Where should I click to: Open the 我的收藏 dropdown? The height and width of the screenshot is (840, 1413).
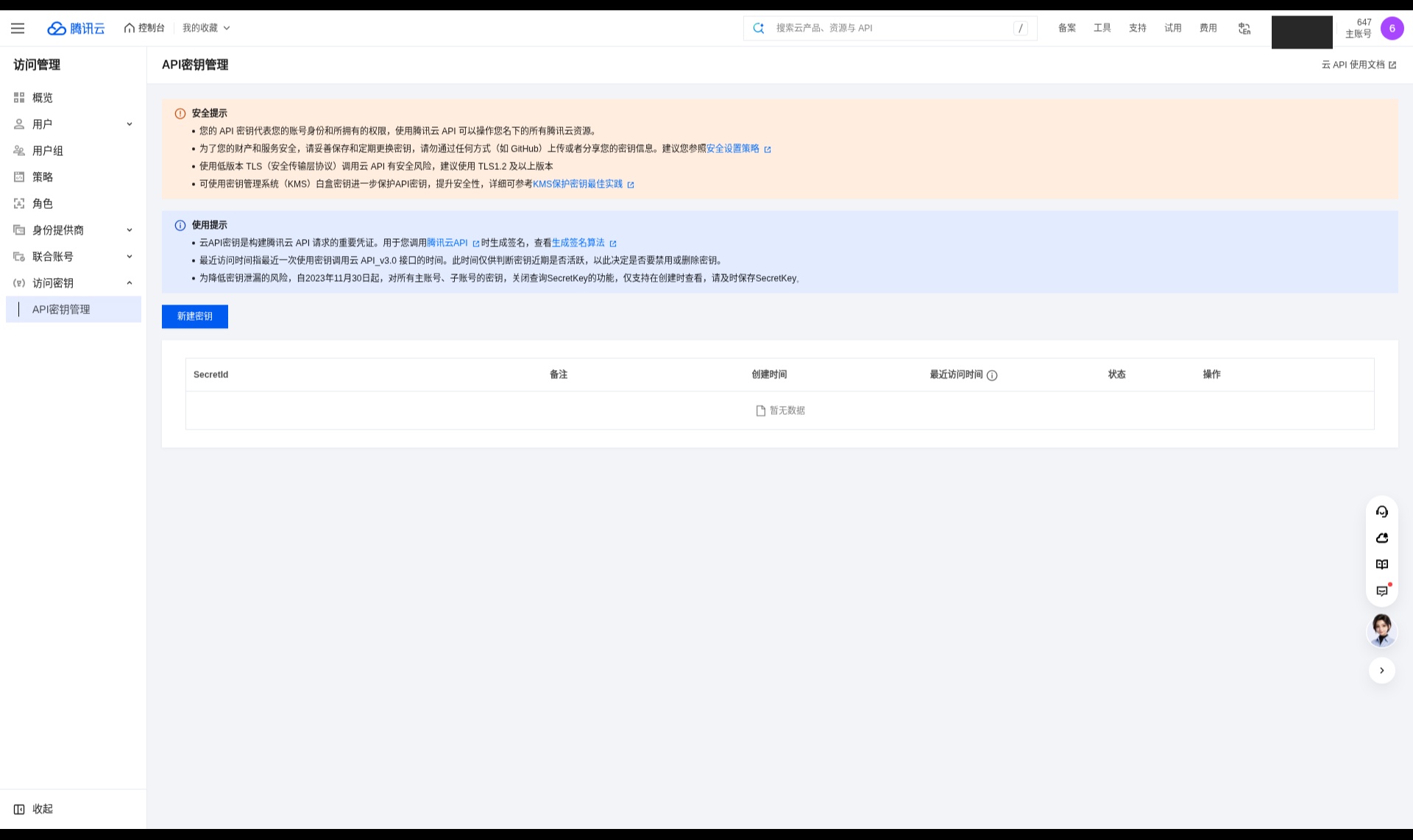pos(206,28)
